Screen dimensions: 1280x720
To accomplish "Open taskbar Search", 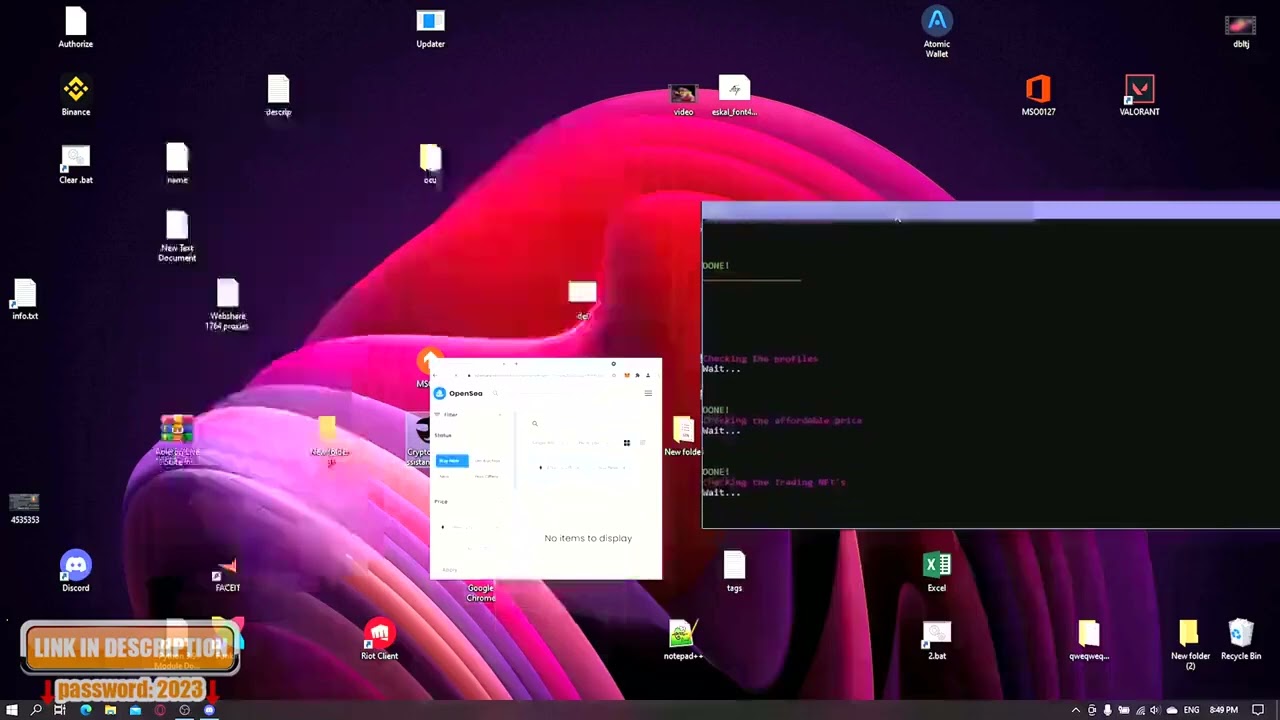I will point(36,710).
